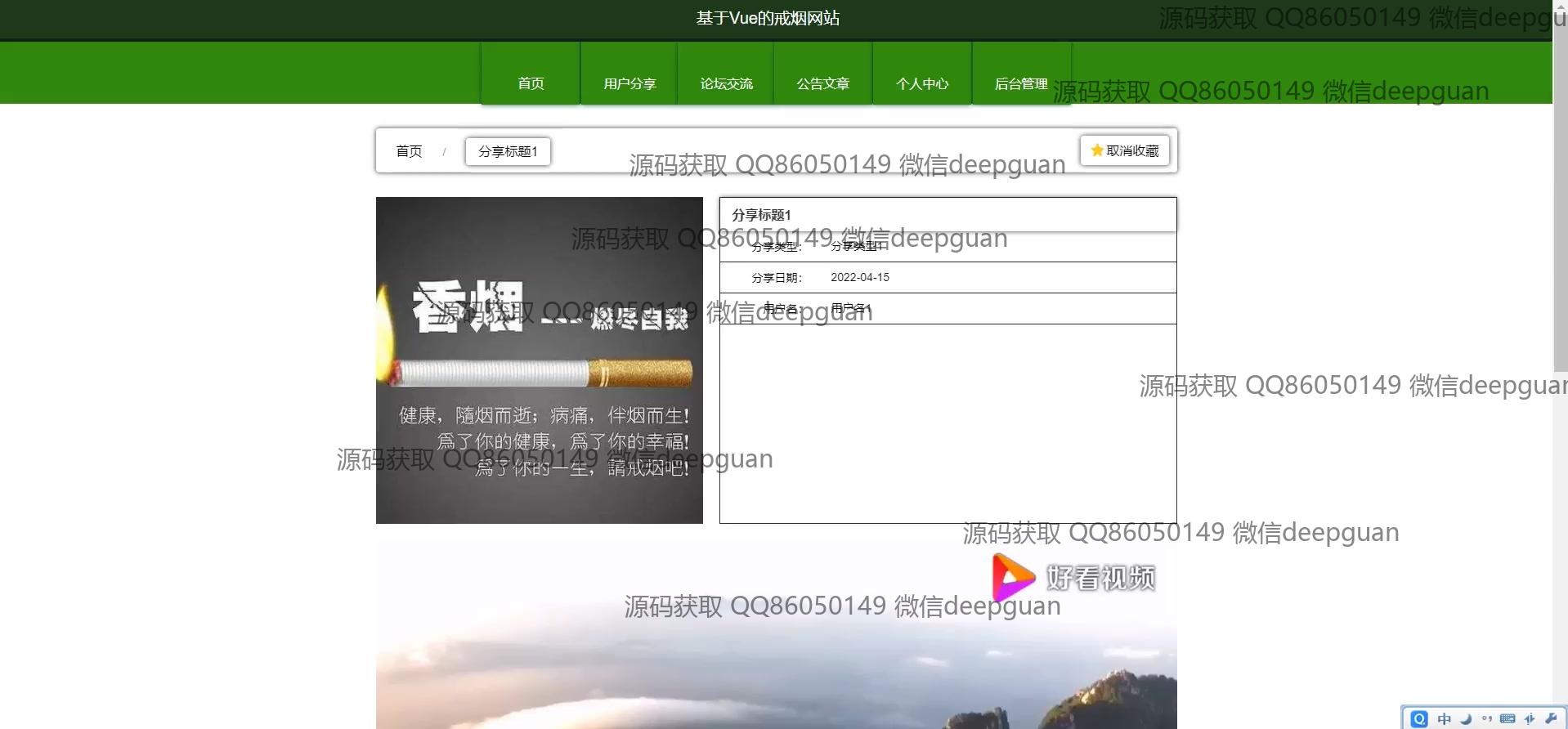Select 公告文章 menu item
Viewport: 1568px width, 729px height.
pyautogui.click(x=822, y=83)
